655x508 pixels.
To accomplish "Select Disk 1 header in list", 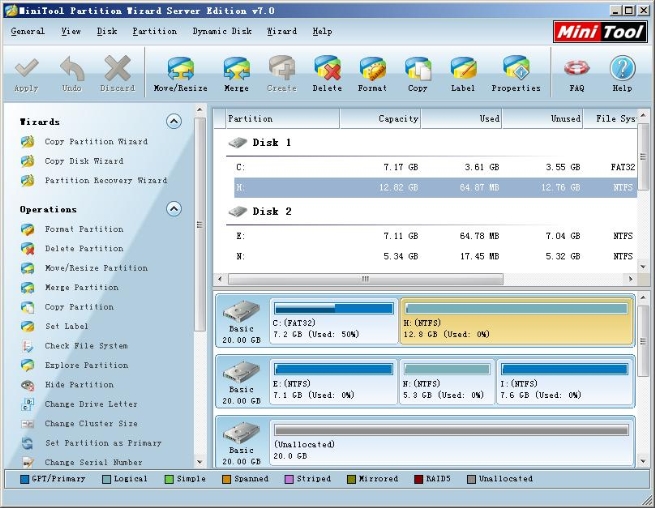I will pos(259,143).
